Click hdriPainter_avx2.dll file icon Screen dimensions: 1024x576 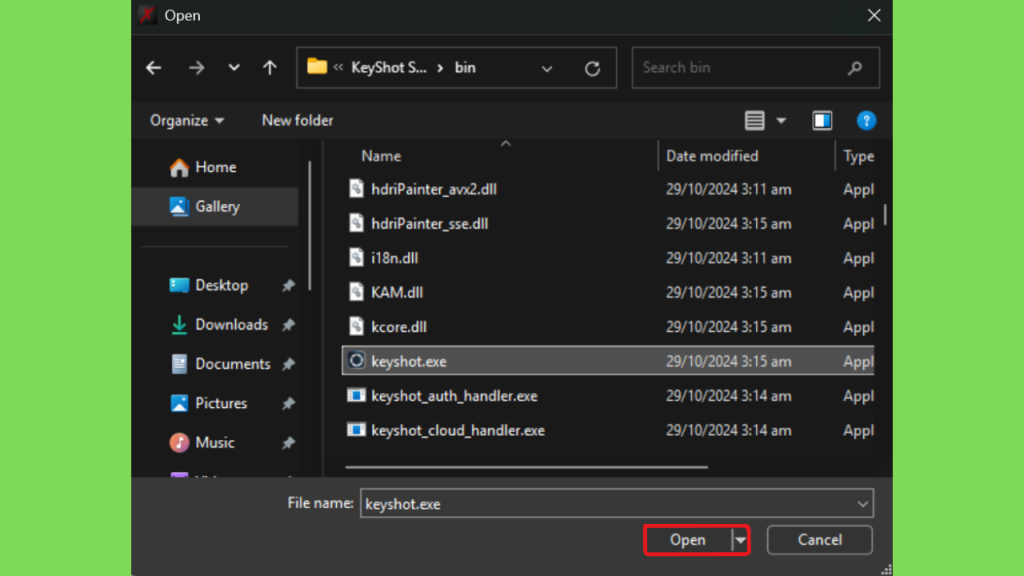[x=356, y=189]
